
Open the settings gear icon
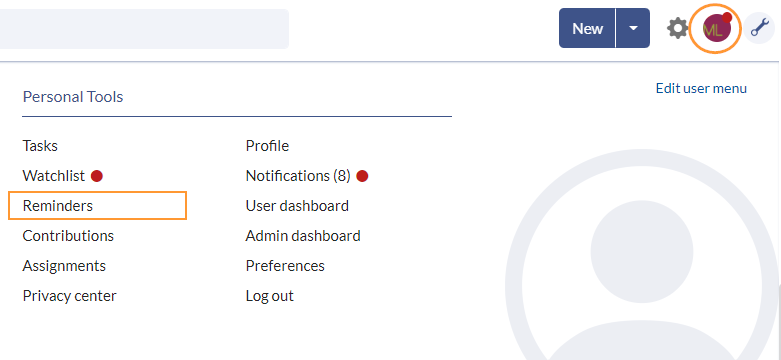(677, 28)
